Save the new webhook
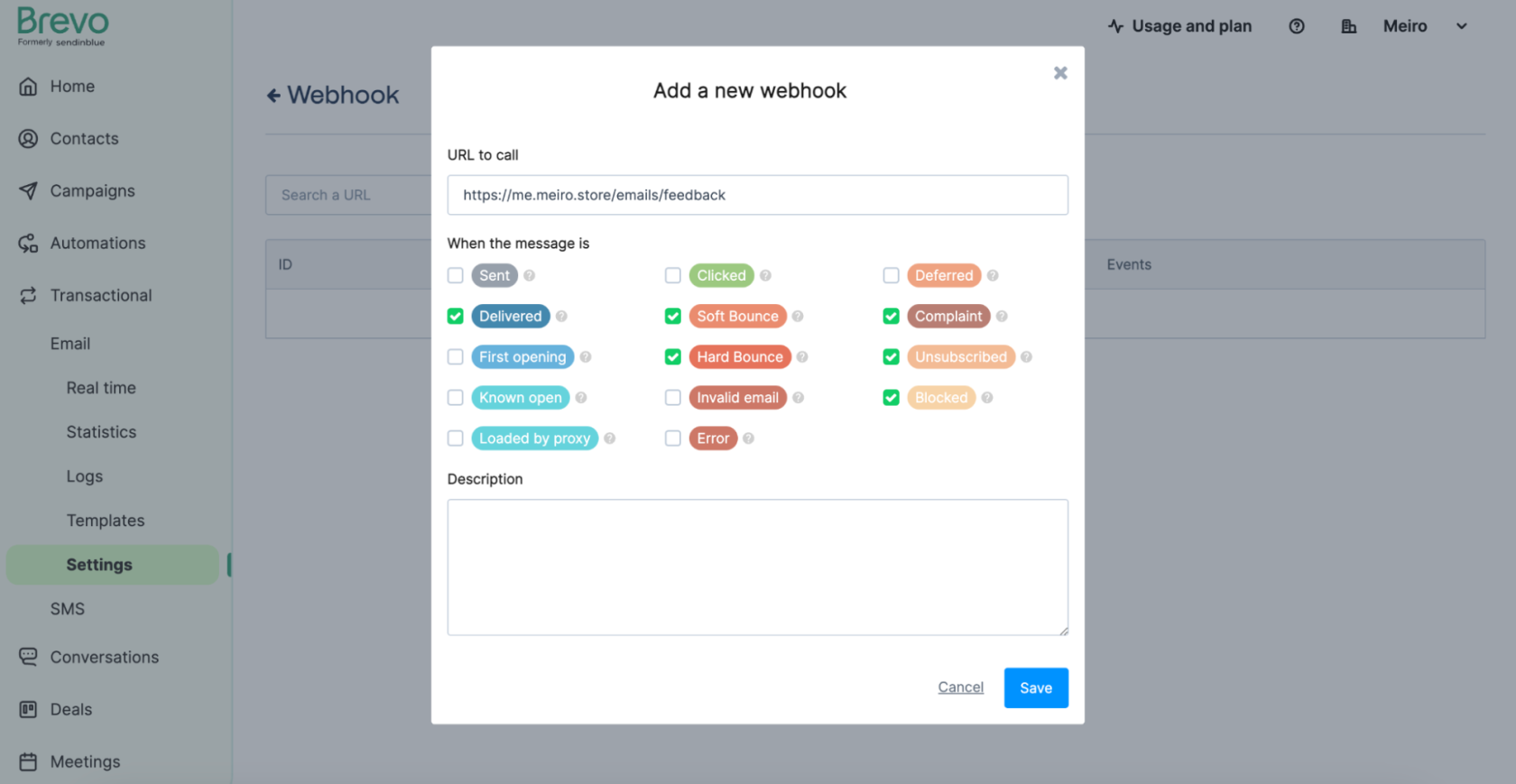1516x784 pixels. pos(1036,687)
